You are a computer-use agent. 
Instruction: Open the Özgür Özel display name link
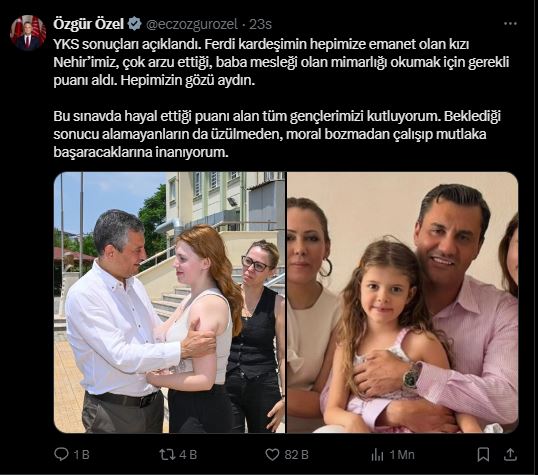(89, 24)
